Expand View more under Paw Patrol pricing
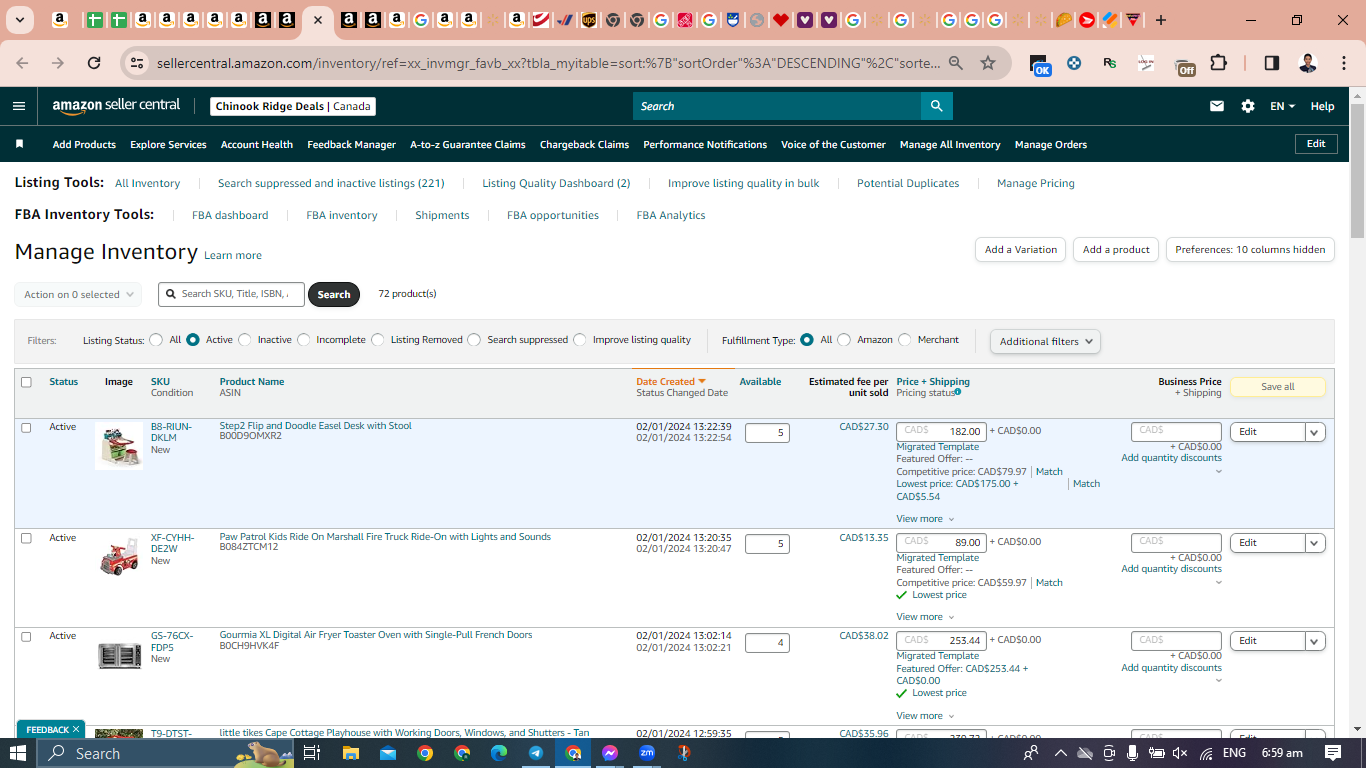The height and width of the screenshot is (768, 1366). coord(925,617)
